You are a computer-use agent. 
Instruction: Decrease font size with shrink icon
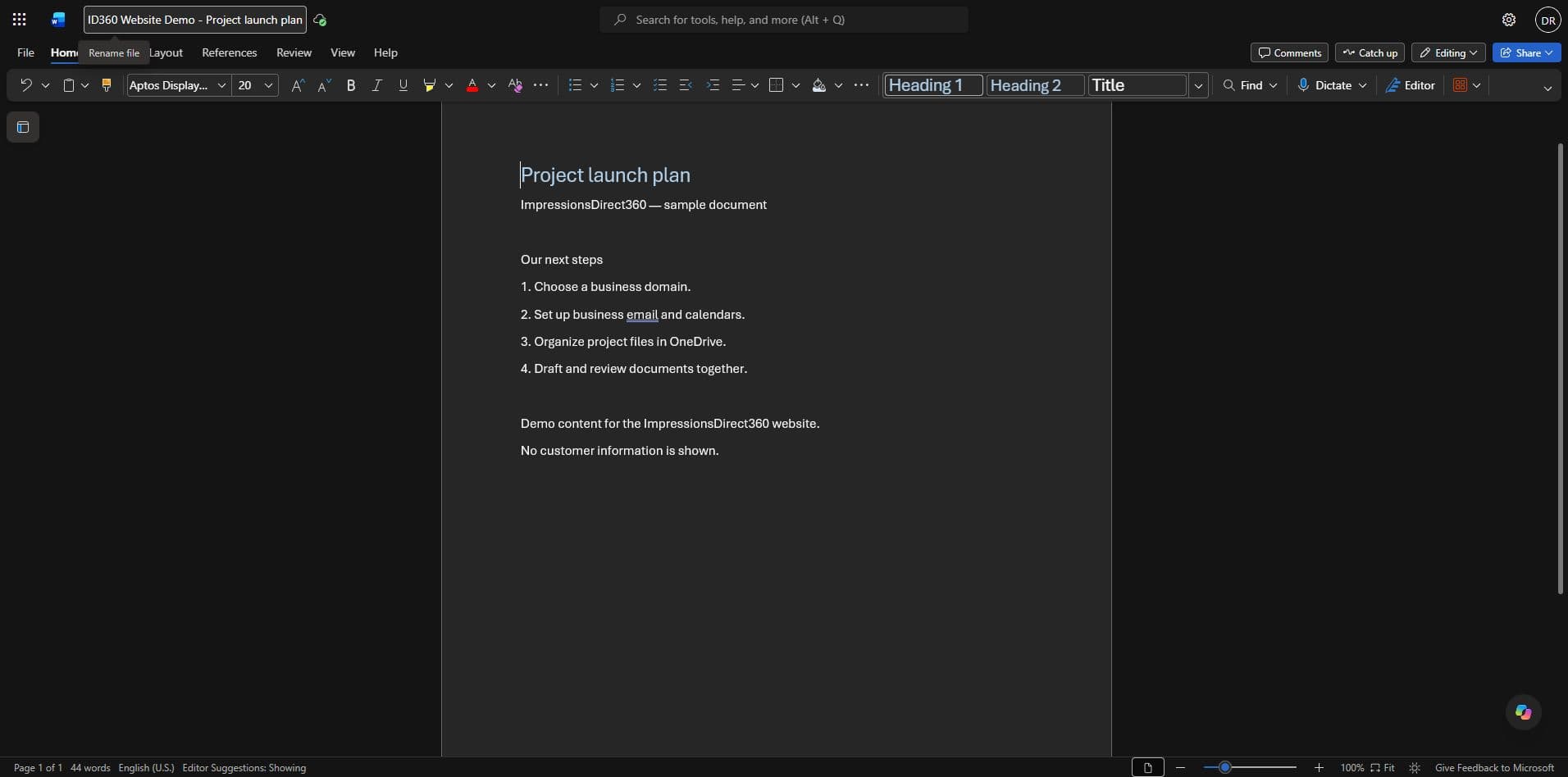[324, 85]
